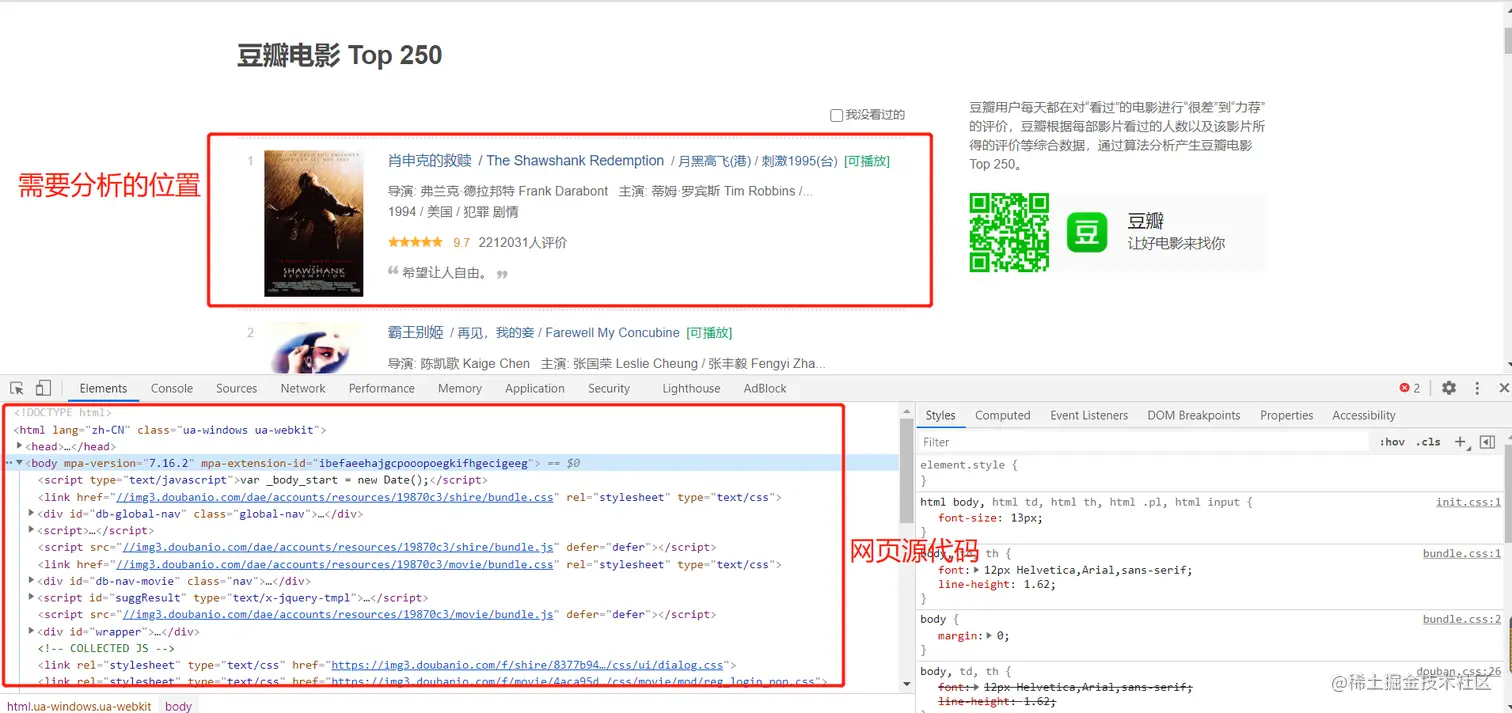This screenshot has height=713, width=1512.
Task: Open the Accessibility pane tab
Action: pos(1363,415)
